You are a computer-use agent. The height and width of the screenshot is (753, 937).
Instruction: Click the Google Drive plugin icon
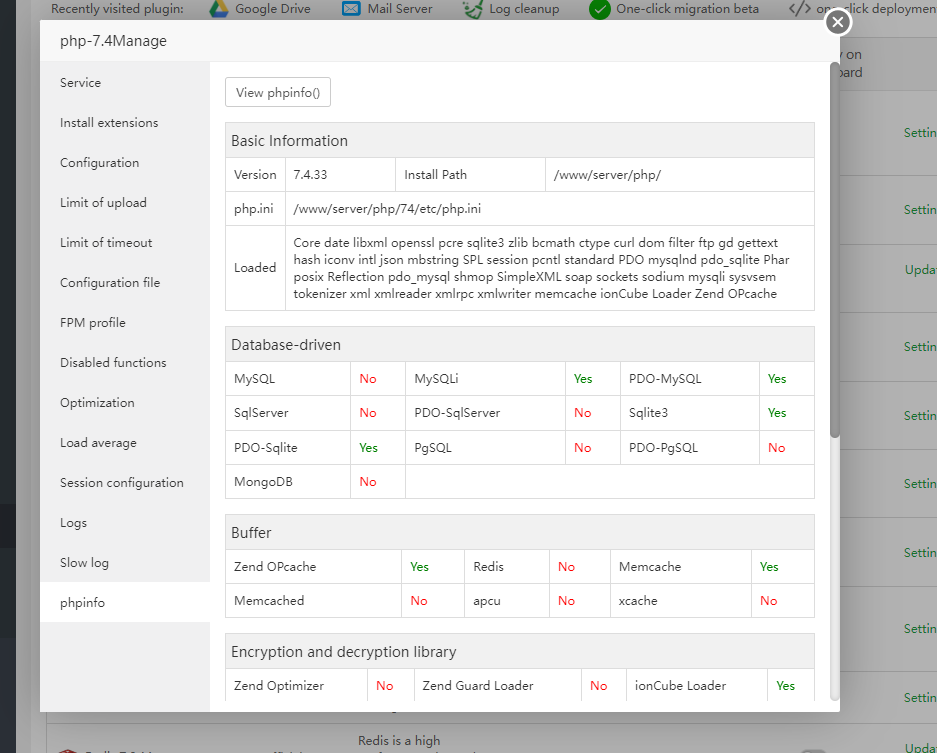coord(219,9)
